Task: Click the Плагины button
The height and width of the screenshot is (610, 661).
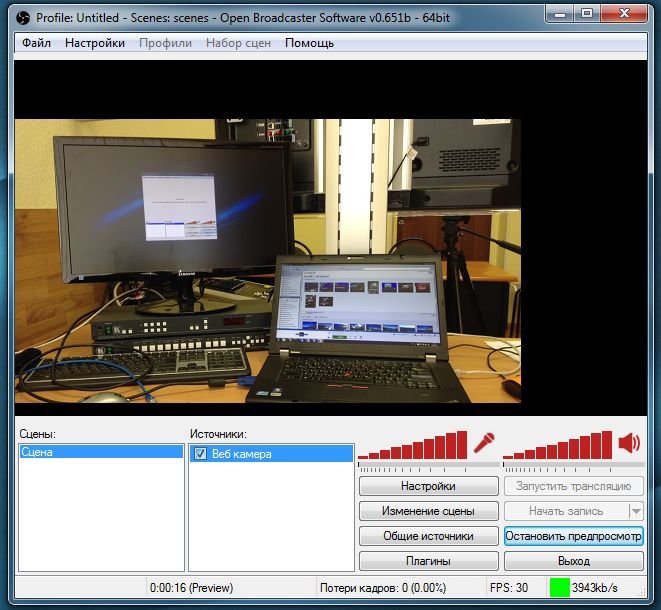Action: point(428,561)
